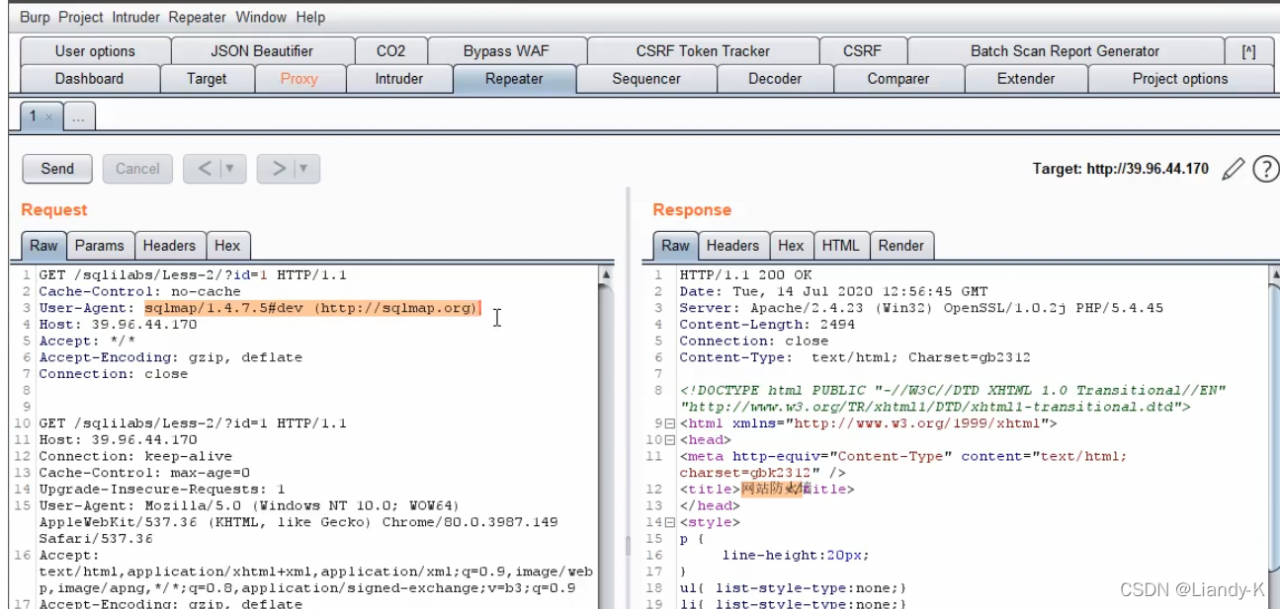The width and height of the screenshot is (1280, 609).
Task: Click the title tag line in response
Action: 767,489
